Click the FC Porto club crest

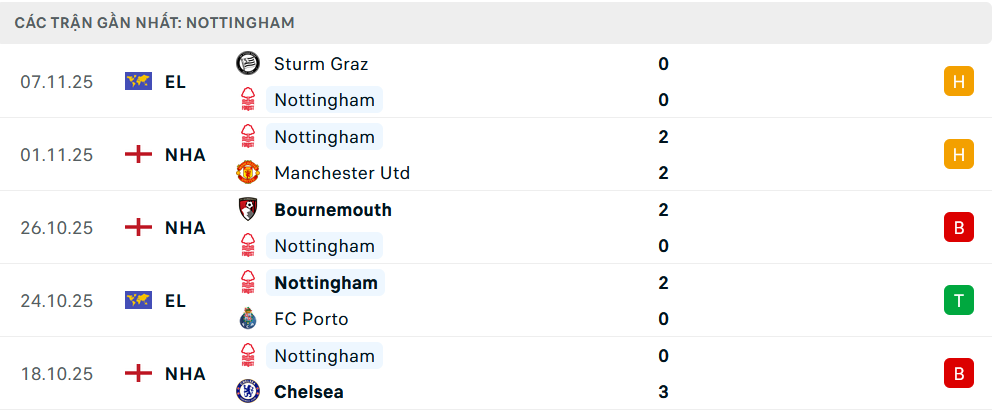click(247, 319)
